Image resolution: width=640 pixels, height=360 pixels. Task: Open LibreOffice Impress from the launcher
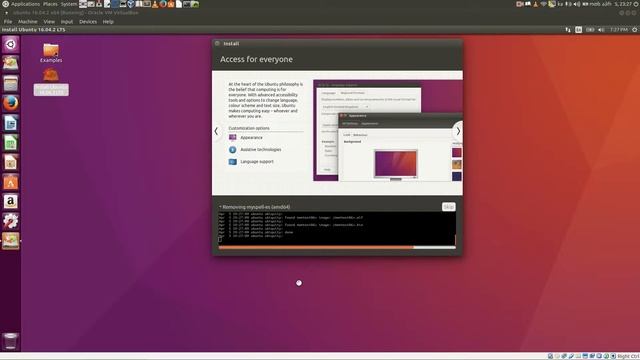point(11,162)
